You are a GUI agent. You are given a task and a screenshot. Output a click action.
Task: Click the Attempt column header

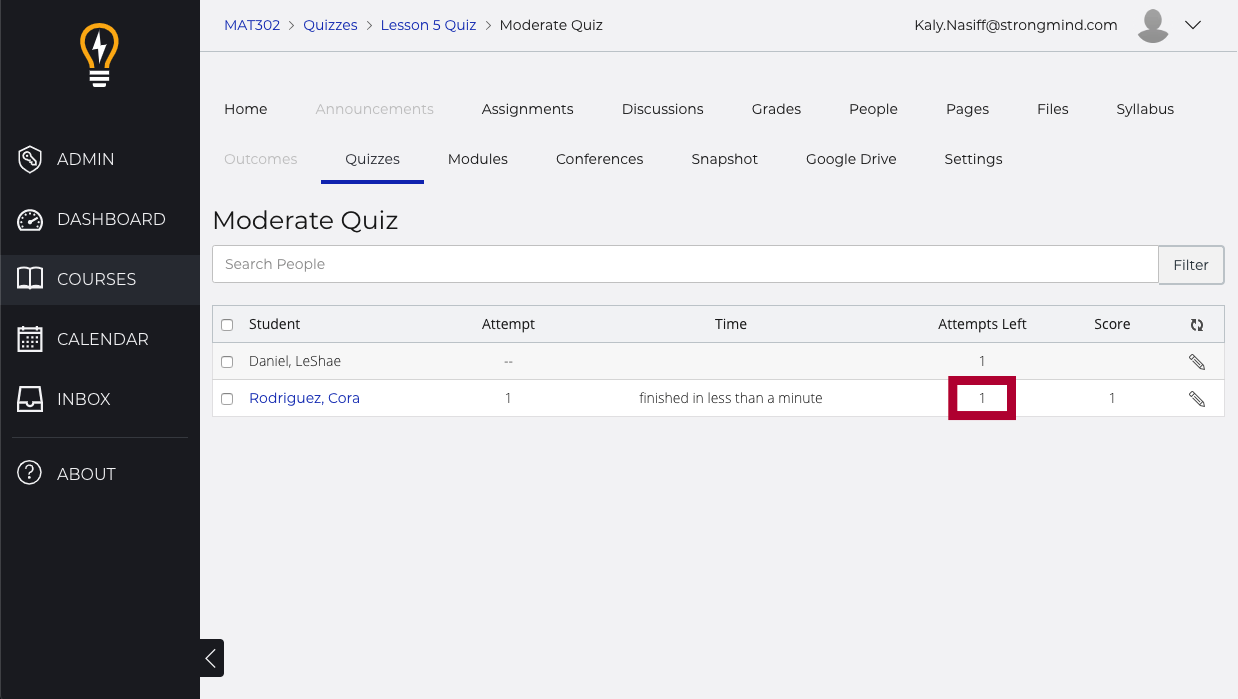[508, 324]
